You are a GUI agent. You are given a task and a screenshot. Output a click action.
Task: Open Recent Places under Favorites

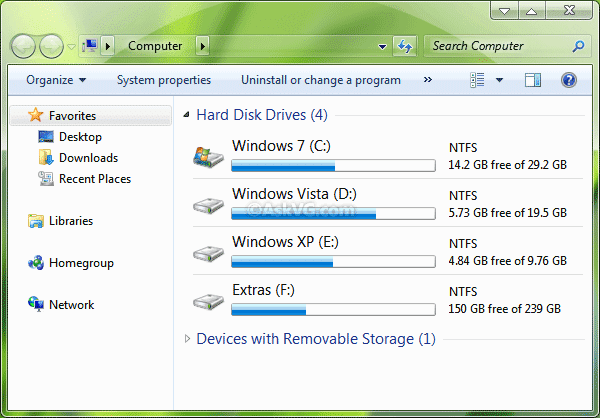(x=95, y=179)
